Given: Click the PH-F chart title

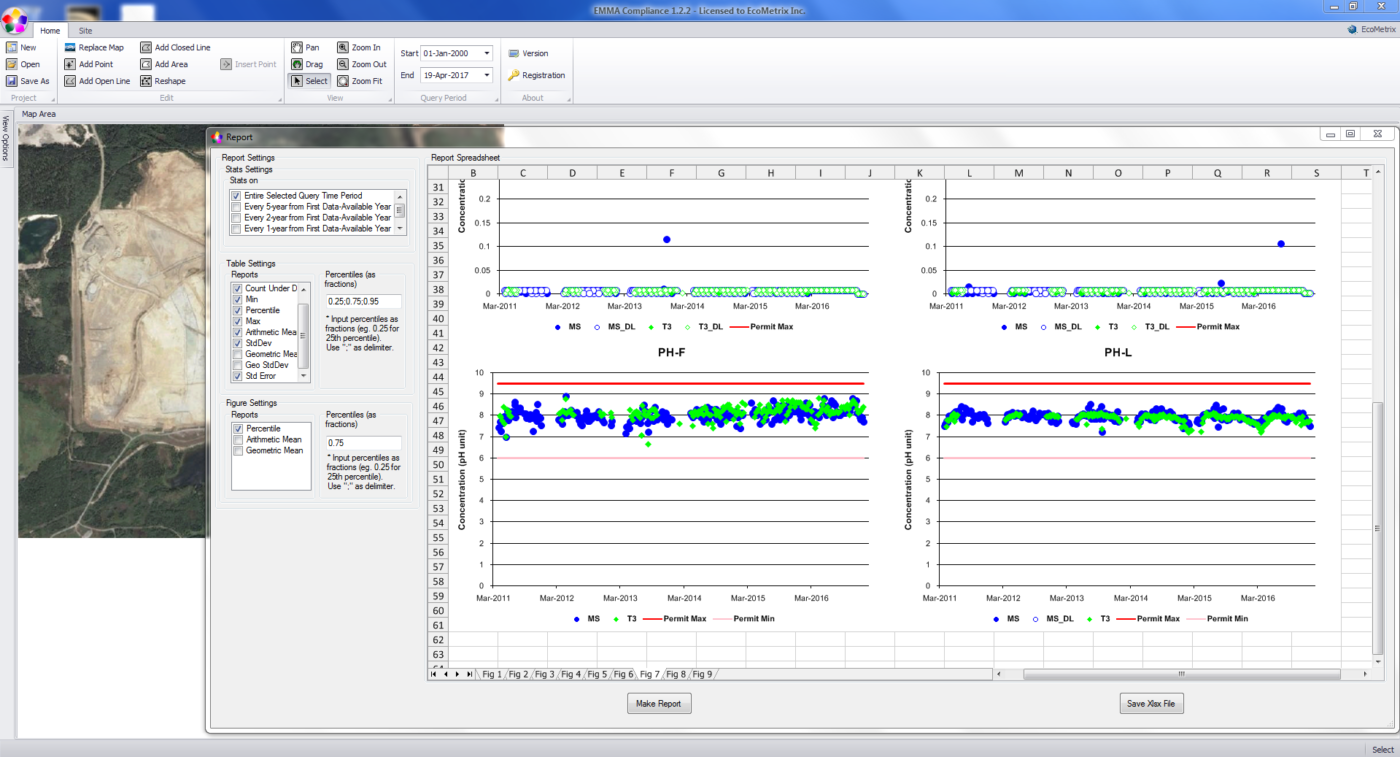Looking at the screenshot, I should click(671, 353).
